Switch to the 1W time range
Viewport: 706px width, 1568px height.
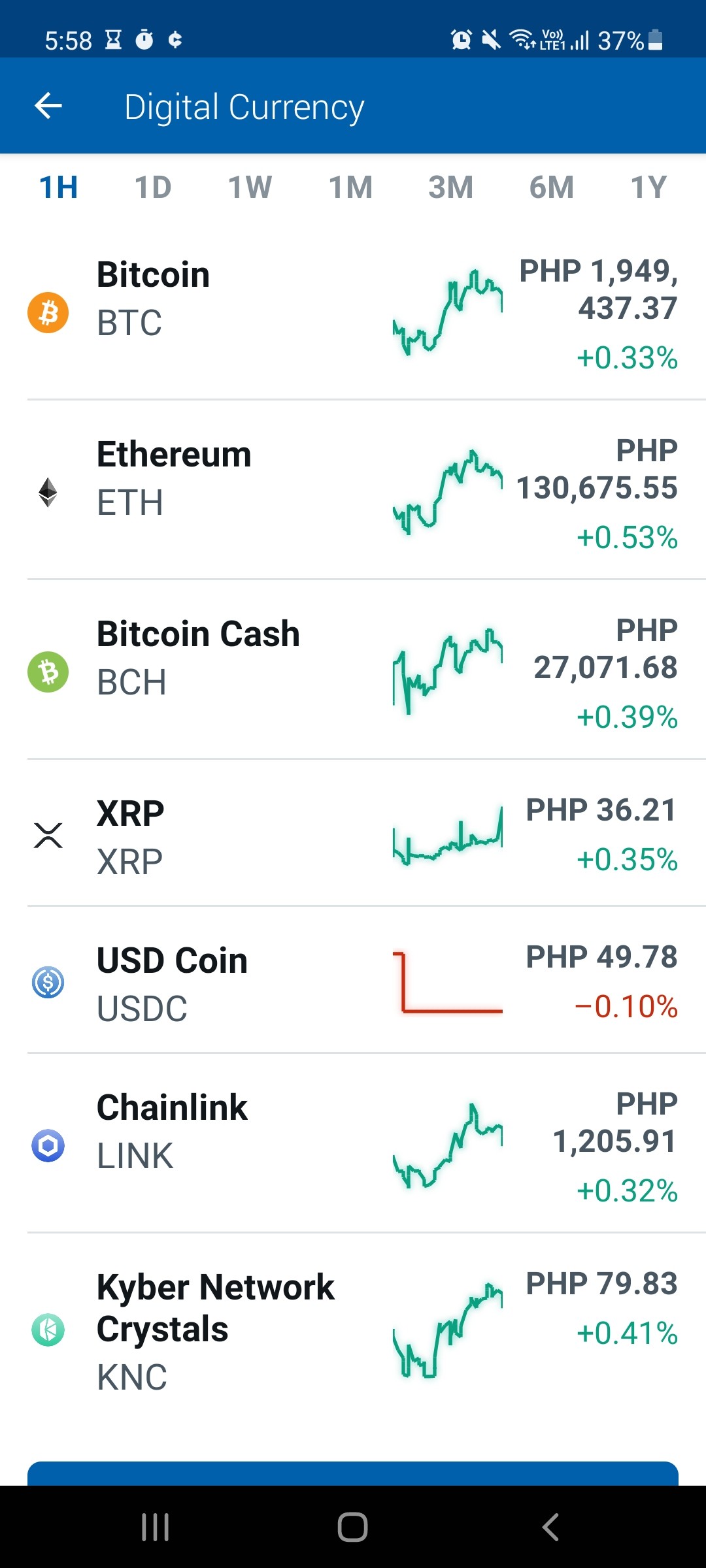(x=250, y=188)
